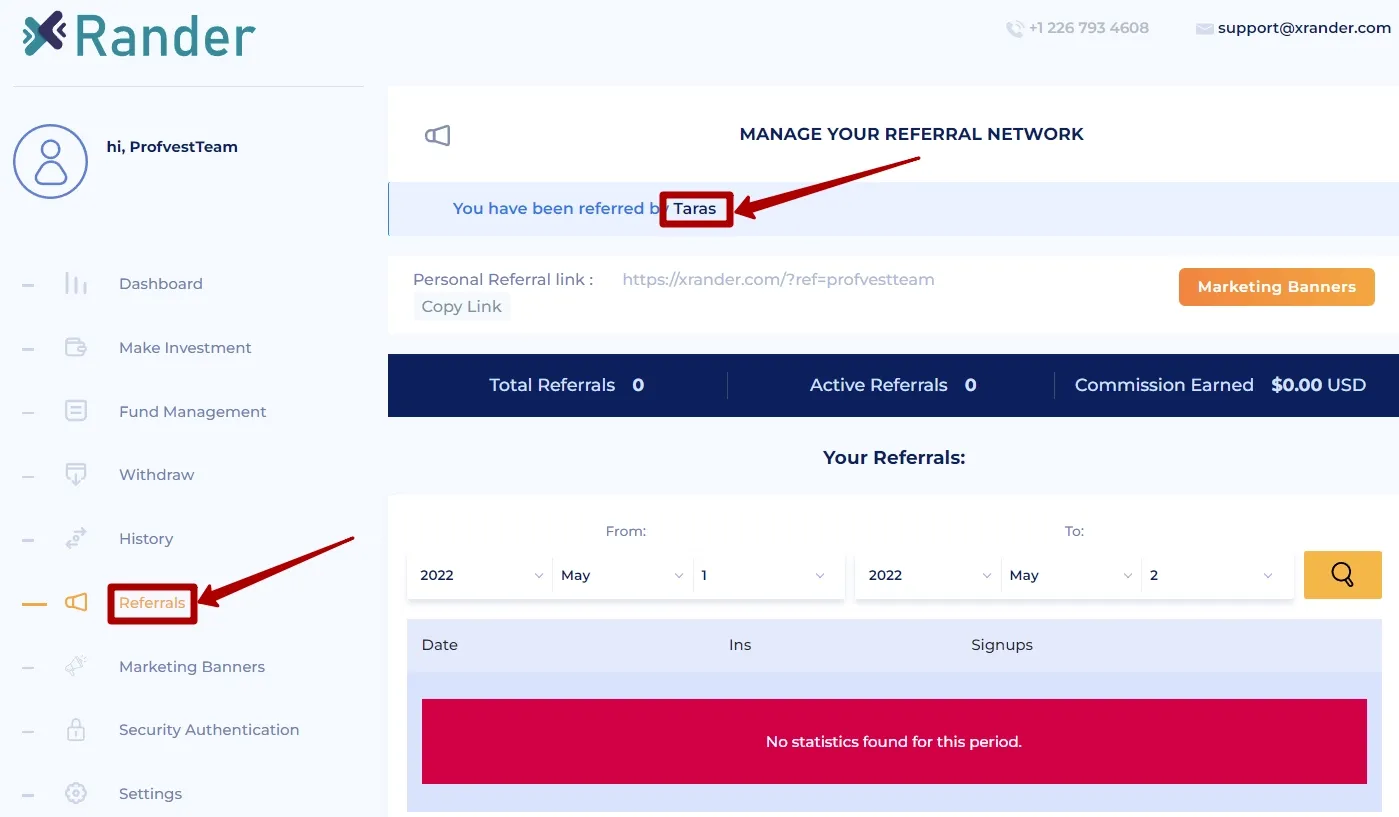Image resolution: width=1399 pixels, height=817 pixels.
Task: Open the Dashboard menu item
Action: [x=161, y=284]
